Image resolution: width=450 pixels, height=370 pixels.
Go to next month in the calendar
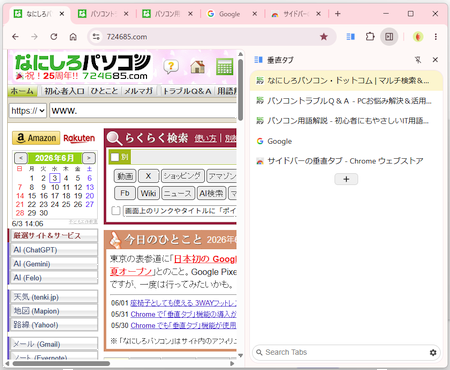coord(89,158)
